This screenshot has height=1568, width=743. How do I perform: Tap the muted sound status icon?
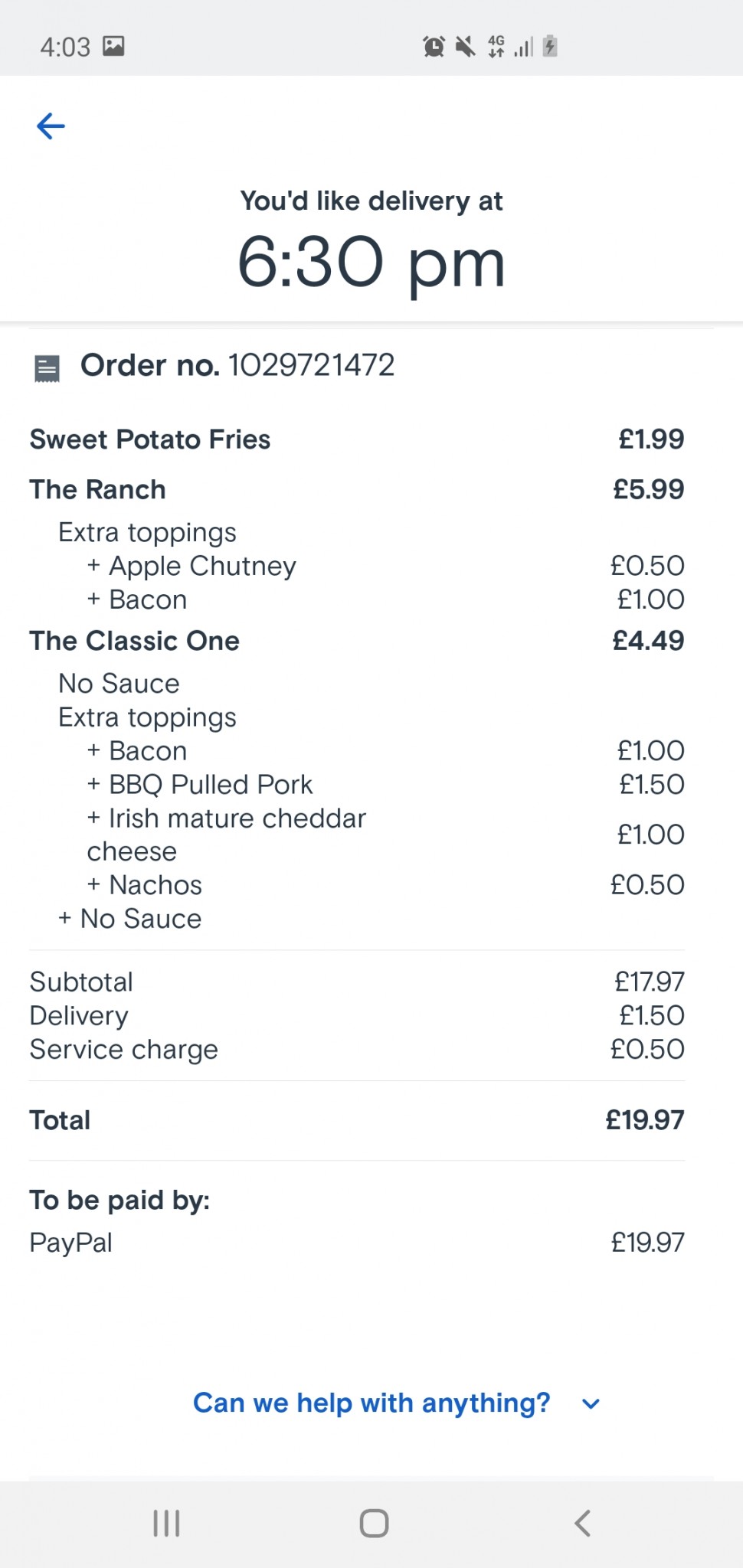465,47
